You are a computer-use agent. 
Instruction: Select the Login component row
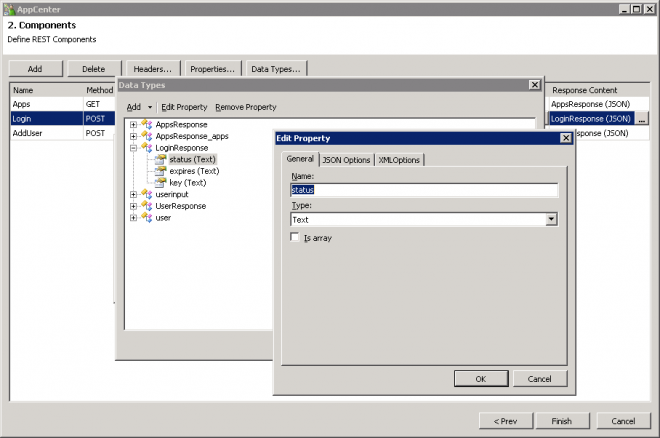point(62,119)
